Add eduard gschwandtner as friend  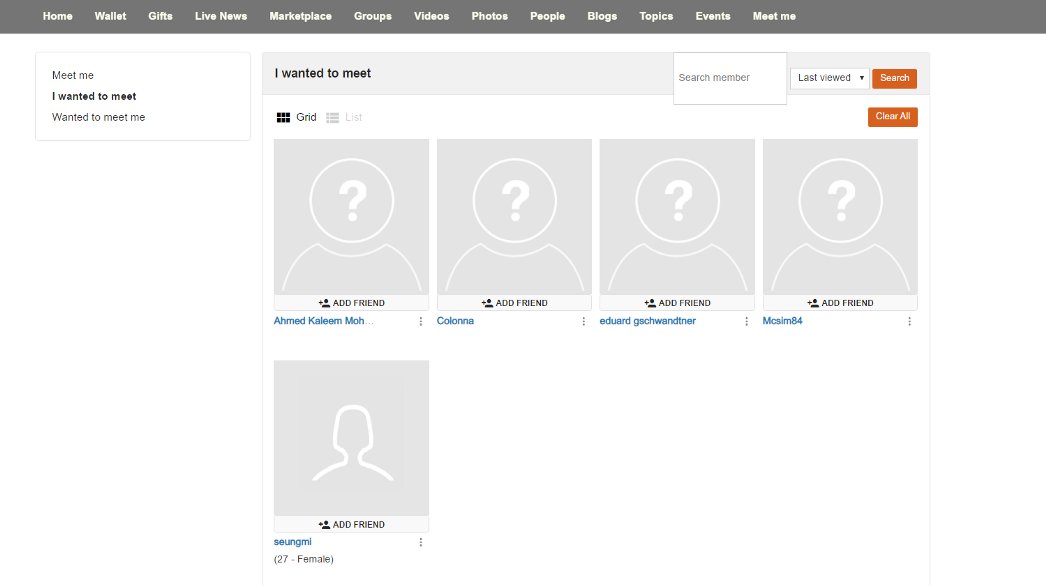pyautogui.click(x=677, y=303)
